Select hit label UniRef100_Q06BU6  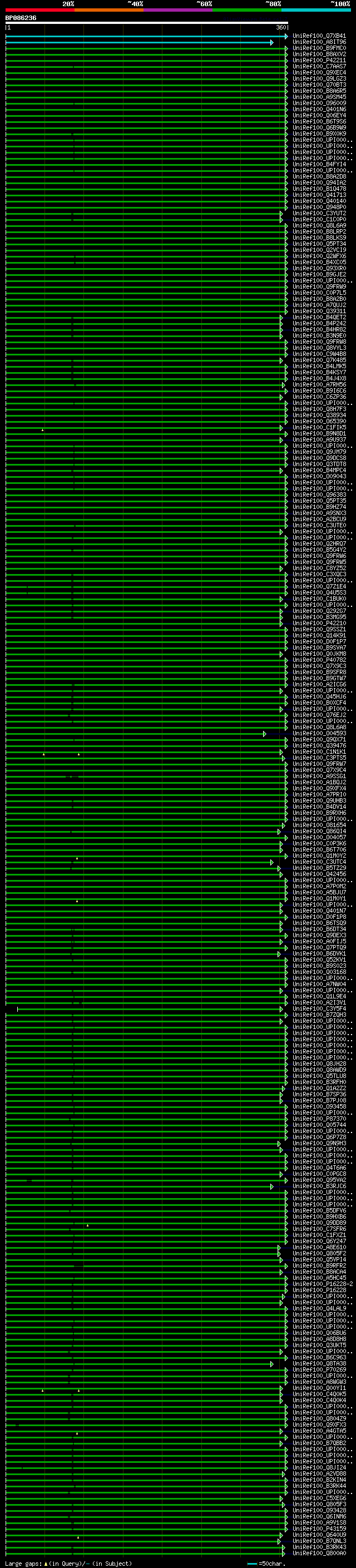319,1332
